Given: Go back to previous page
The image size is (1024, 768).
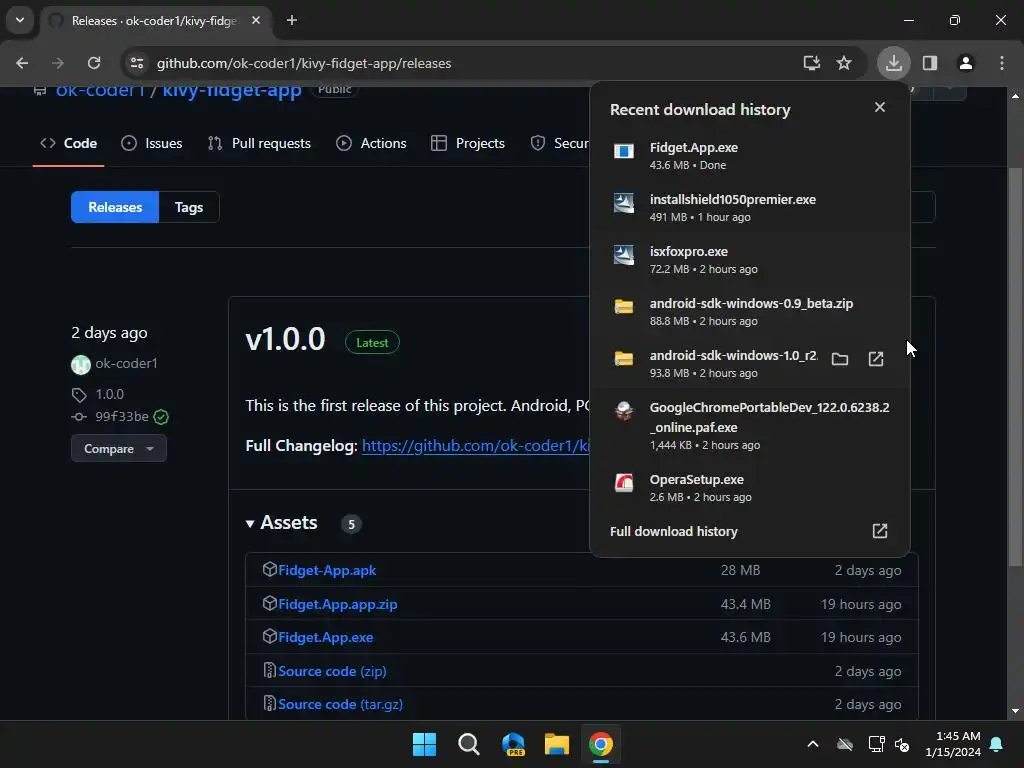Looking at the screenshot, I should [22, 63].
